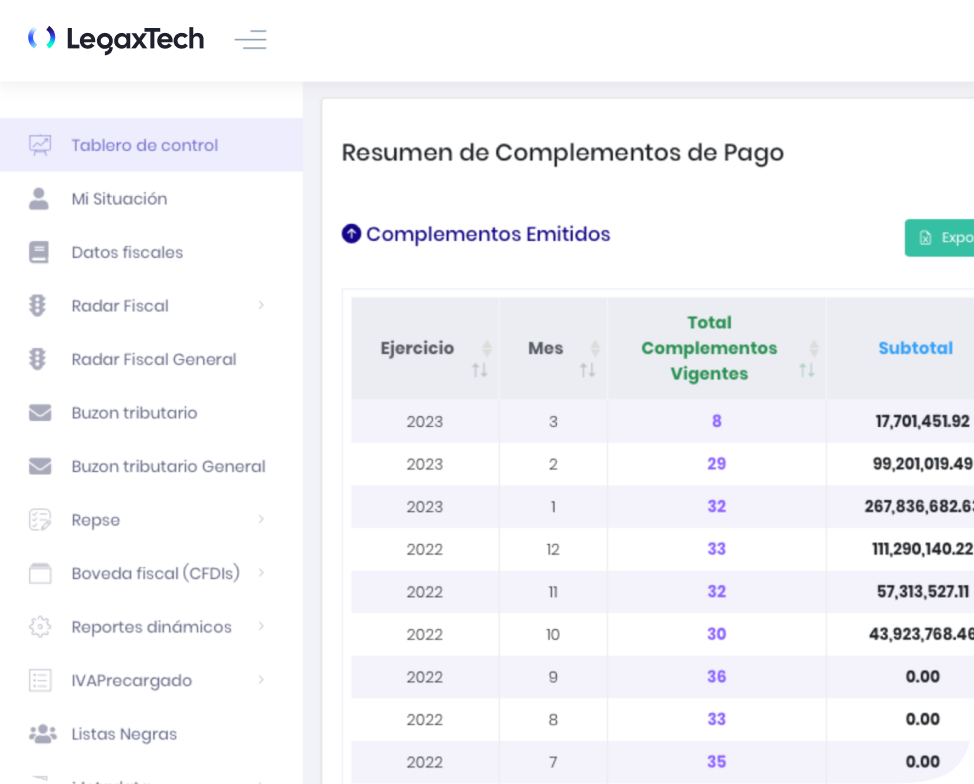
Task: Open Buzon tributario envelope icon
Action: [x=40, y=413]
